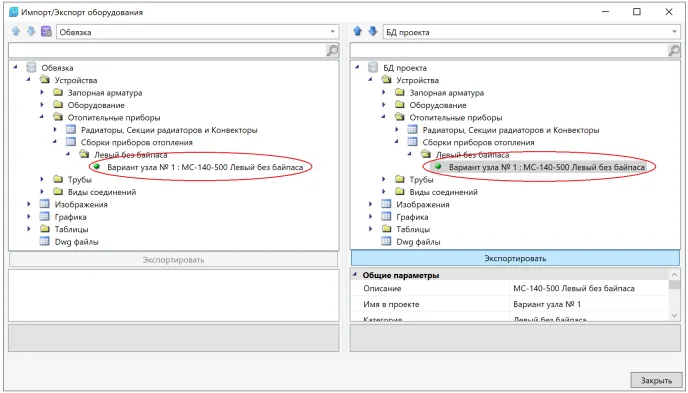
Task: Click the down arrow icon in right panel toolbar
Action: [x=373, y=32]
